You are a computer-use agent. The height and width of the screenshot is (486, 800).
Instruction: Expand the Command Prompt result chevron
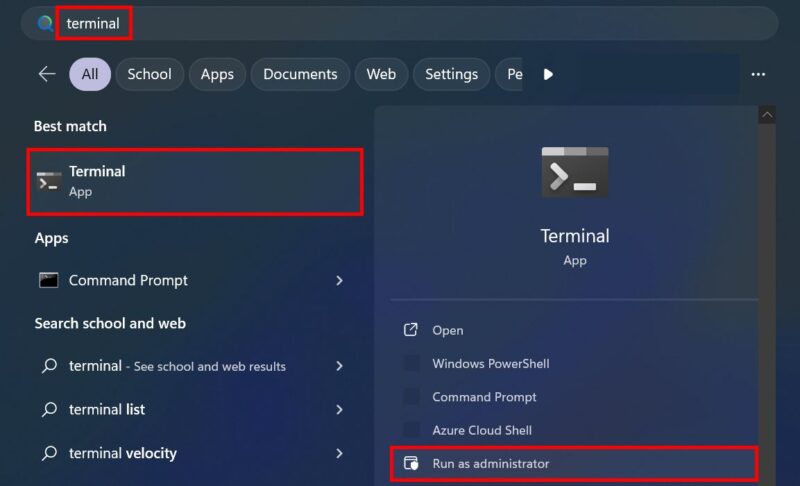pyautogui.click(x=339, y=280)
